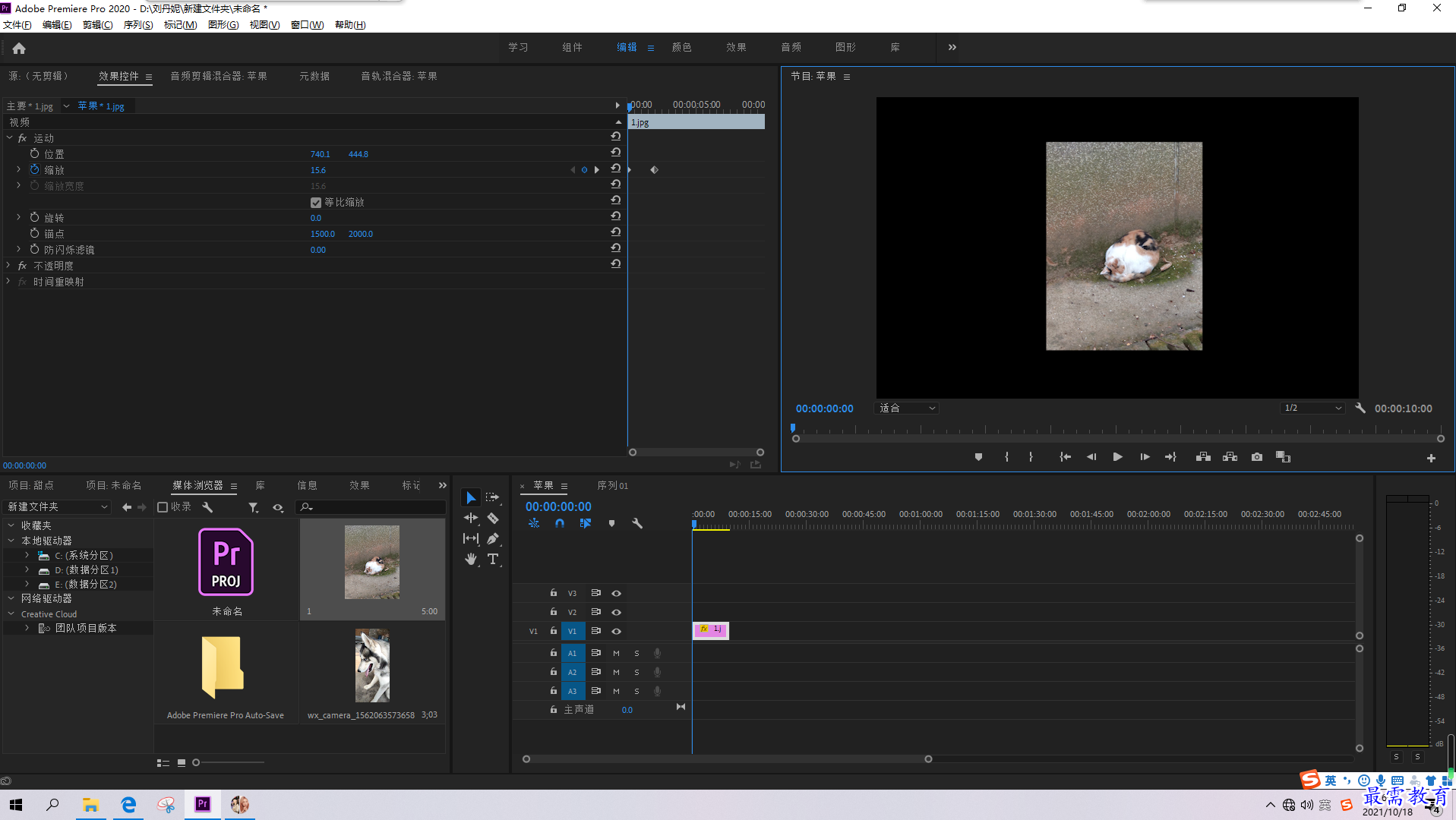Click Mark In bracket icon
1456x820 pixels.
[1006, 457]
